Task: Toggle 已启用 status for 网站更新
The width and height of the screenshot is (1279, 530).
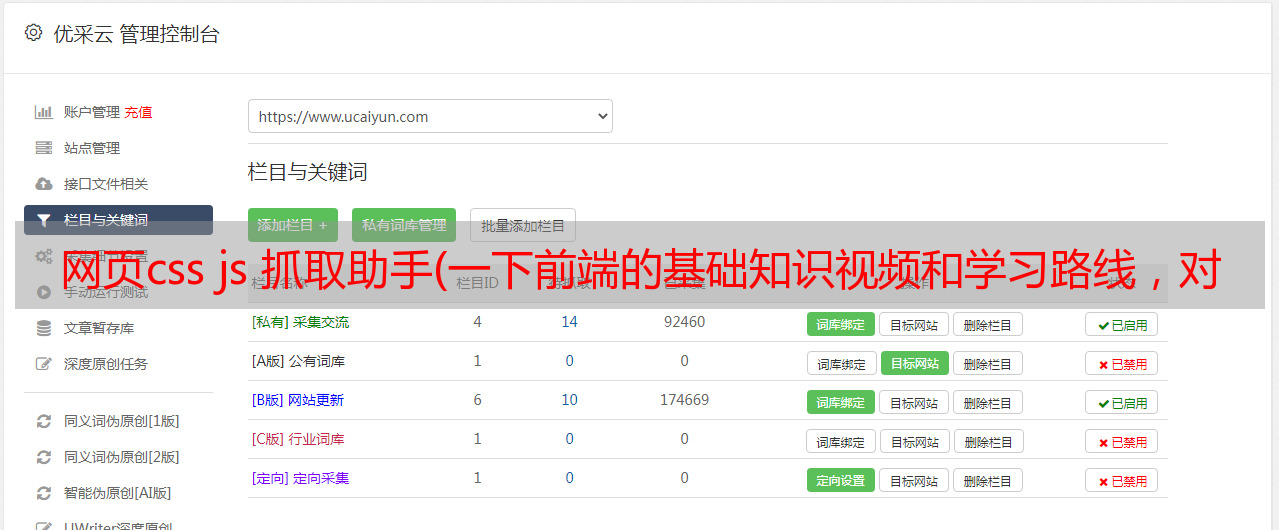Action: click(x=1122, y=402)
